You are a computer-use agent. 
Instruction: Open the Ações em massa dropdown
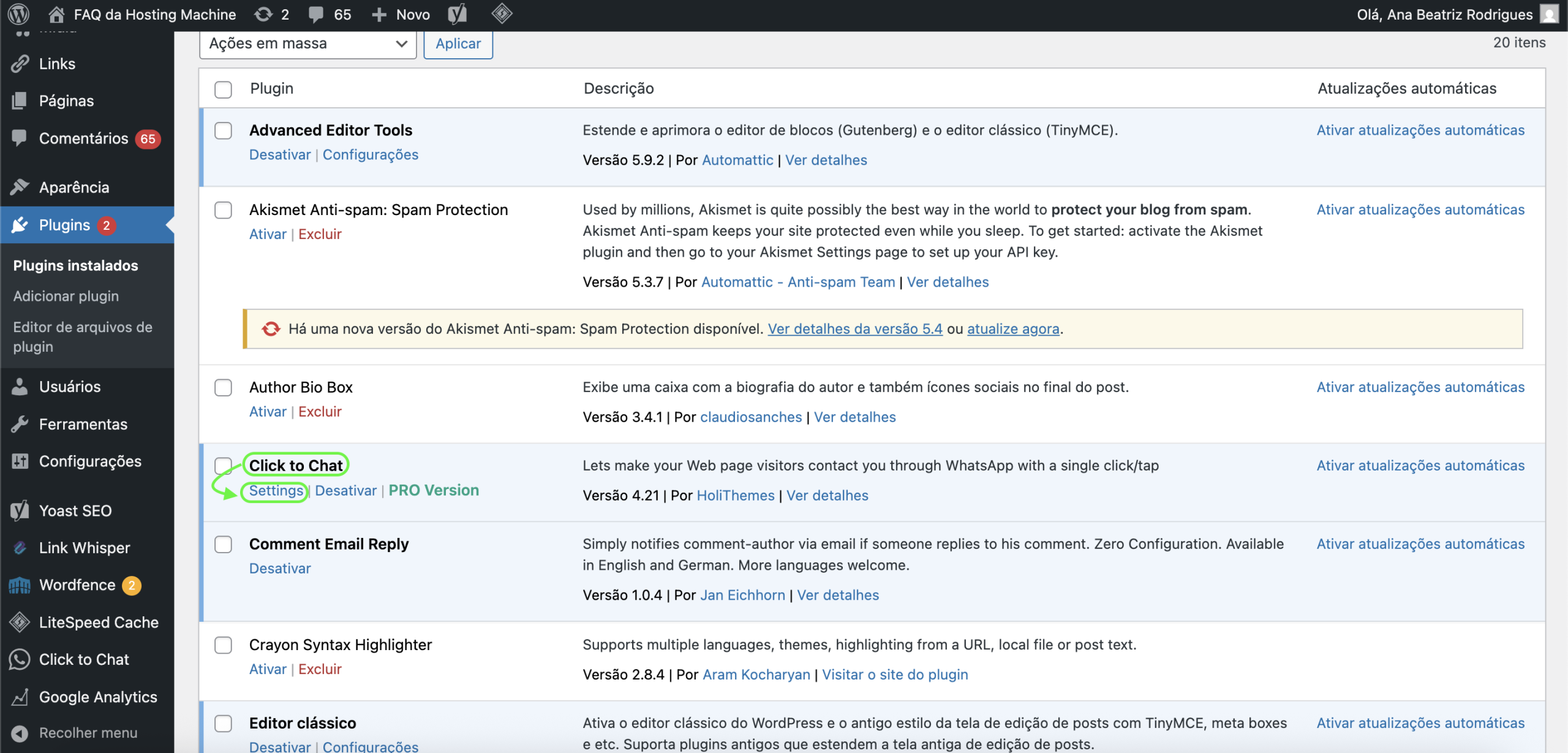pyautogui.click(x=308, y=44)
